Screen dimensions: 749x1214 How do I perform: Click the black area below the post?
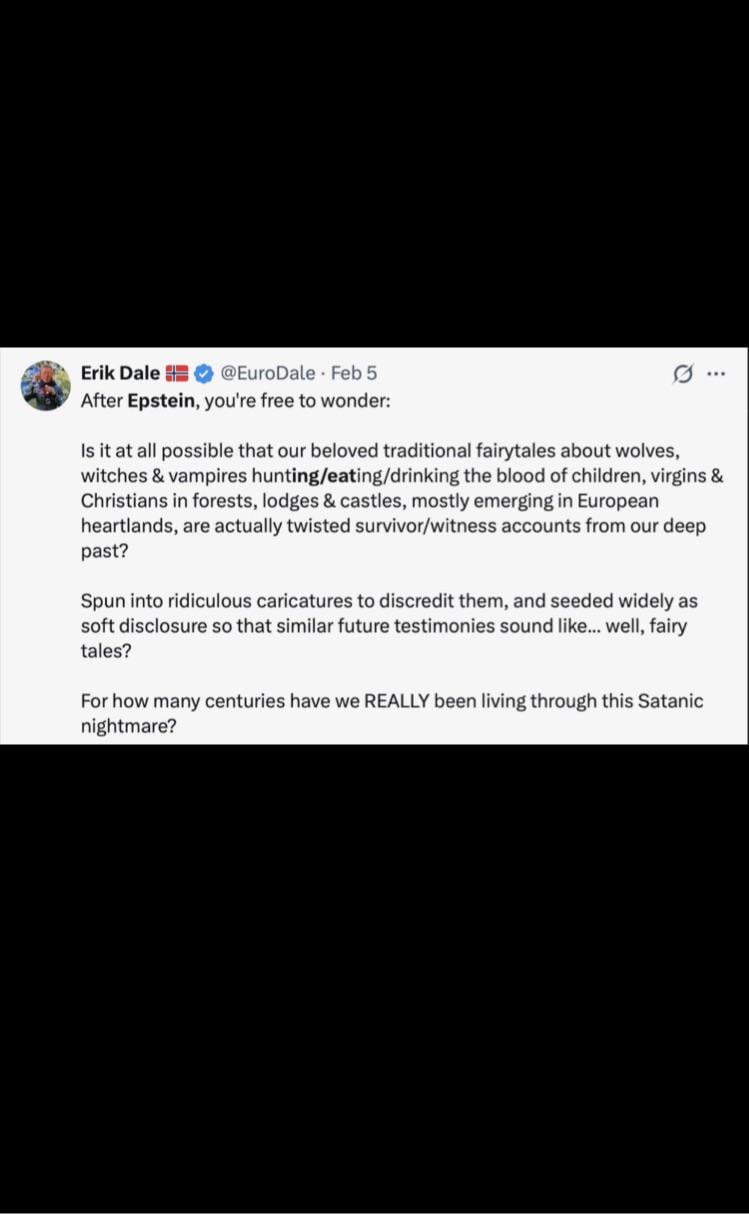click(374, 980)
